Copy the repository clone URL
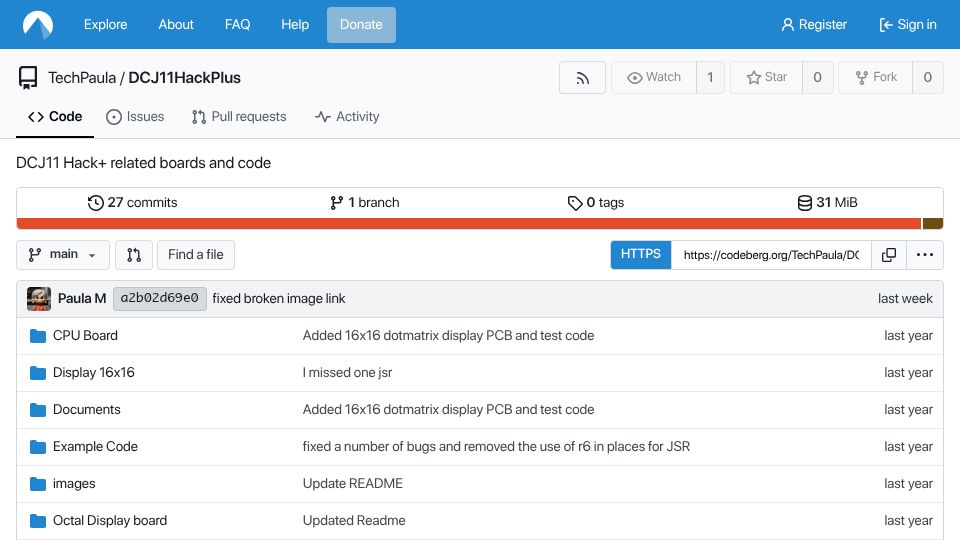 (x=888, y=255)
